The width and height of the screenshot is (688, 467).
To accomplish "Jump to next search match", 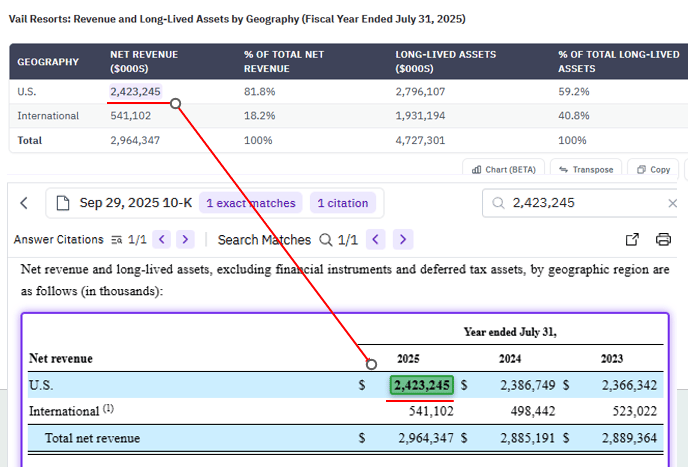I will pyautogui.click(x=402, y=239).
